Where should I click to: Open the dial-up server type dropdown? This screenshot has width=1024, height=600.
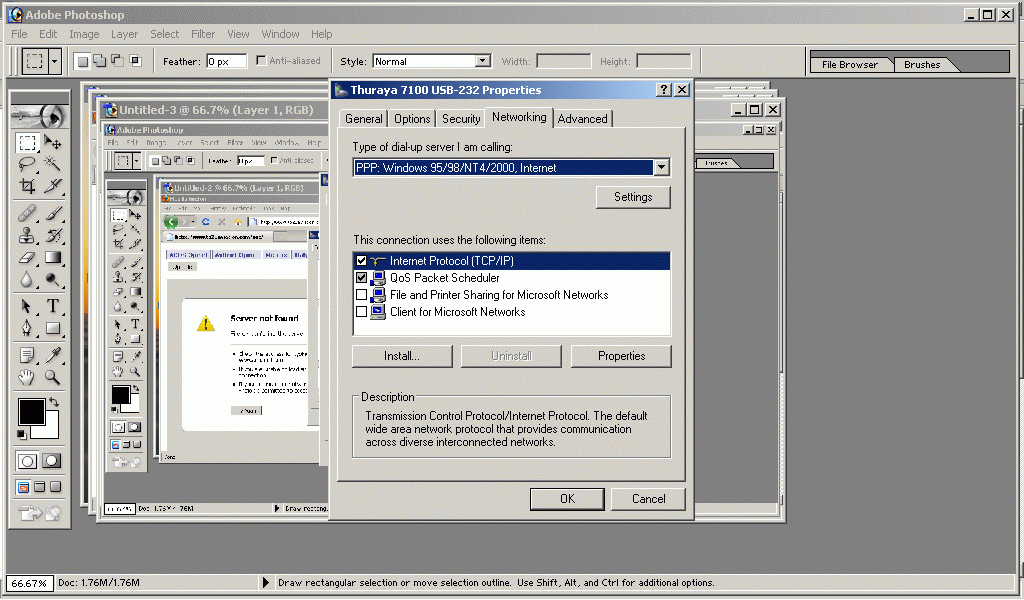click(662, 167)
